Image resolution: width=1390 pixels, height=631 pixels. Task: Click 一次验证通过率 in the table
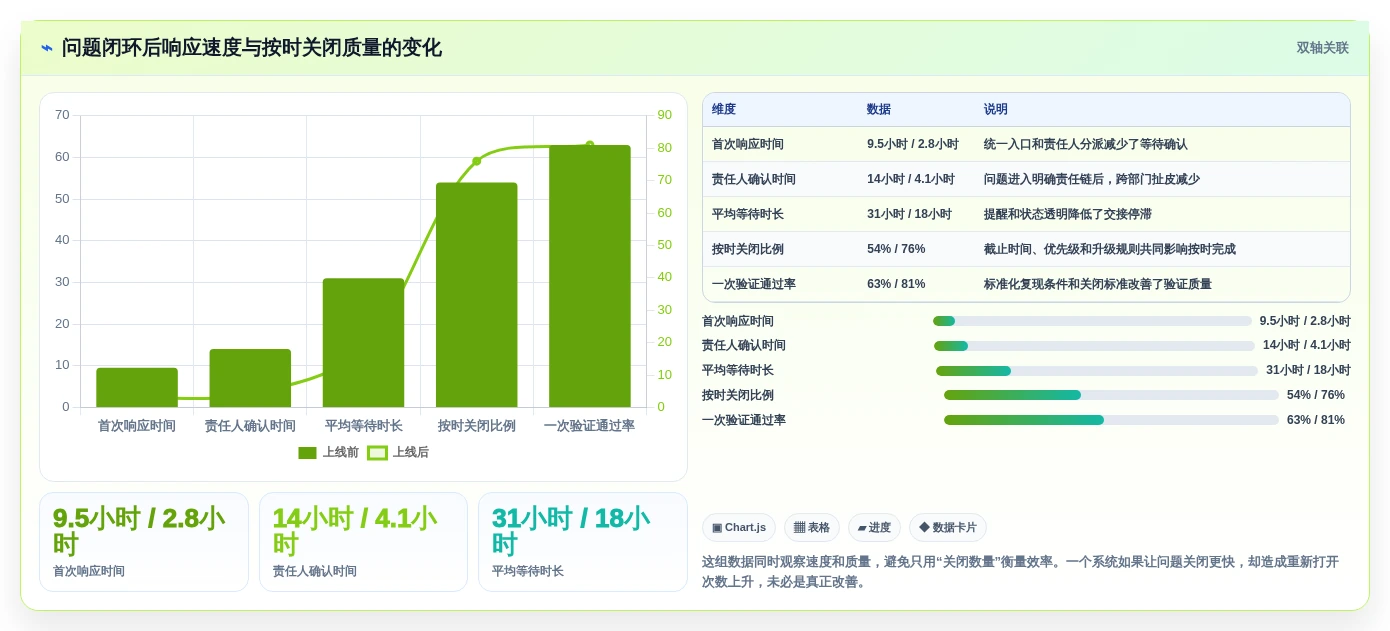point(754,284)
